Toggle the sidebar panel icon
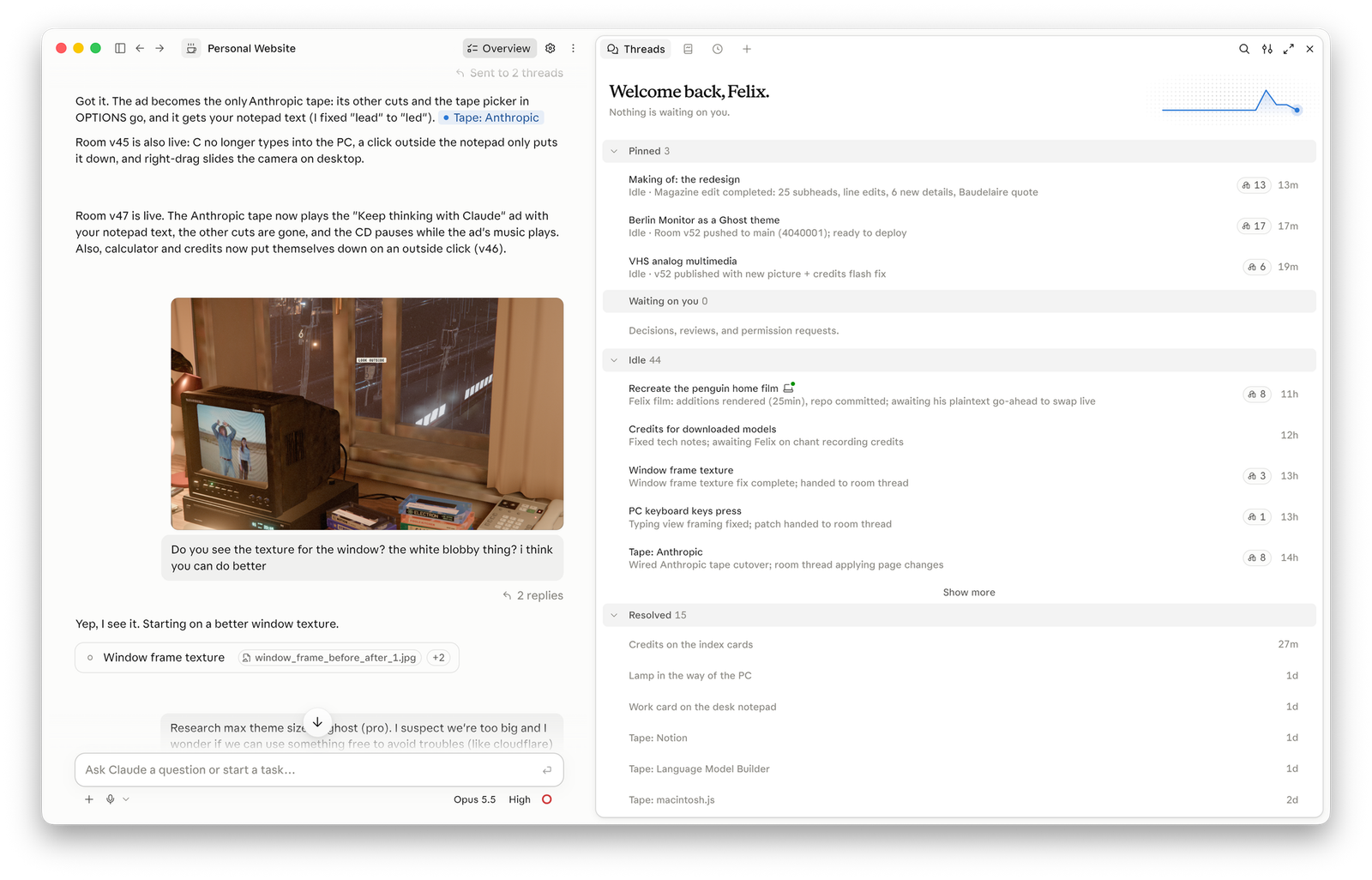 (120, 49)
